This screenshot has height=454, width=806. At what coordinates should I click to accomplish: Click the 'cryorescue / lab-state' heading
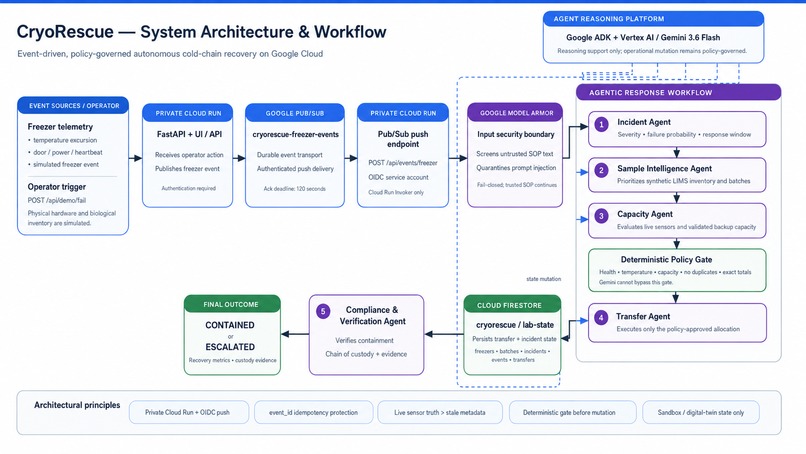click(x=515, y=325)
